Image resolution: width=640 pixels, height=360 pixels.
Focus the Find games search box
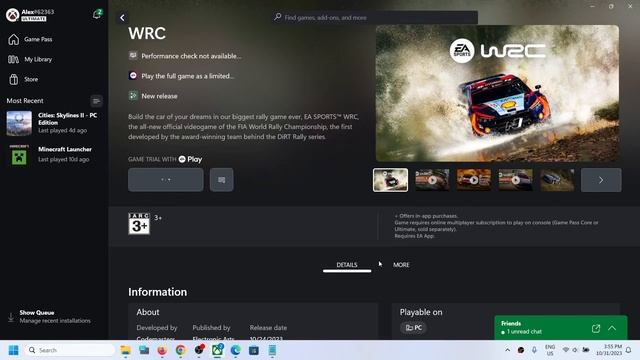click(375, 18)
